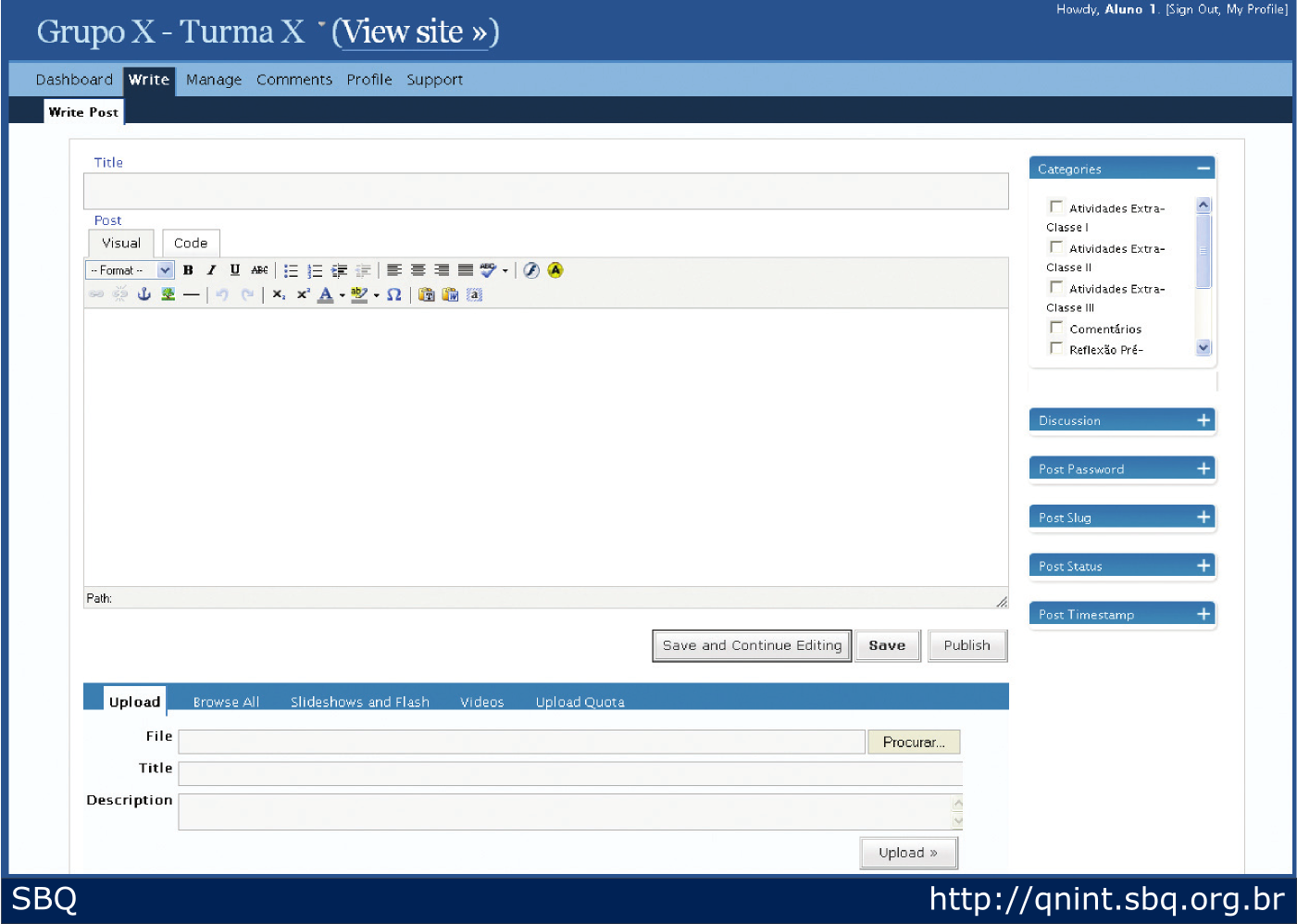Paste as plain text
This screenshot has width=1297, height=924.
pyautogui.click(x=427, y=294)
